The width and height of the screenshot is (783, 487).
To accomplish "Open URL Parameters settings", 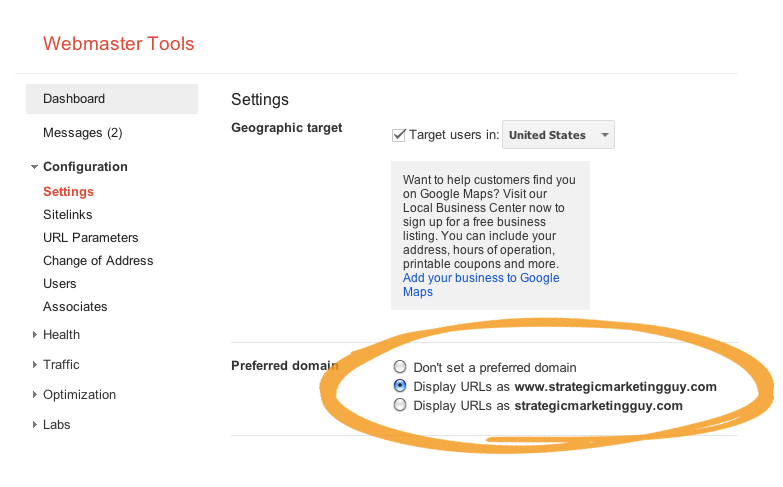I will coord(90,238).
